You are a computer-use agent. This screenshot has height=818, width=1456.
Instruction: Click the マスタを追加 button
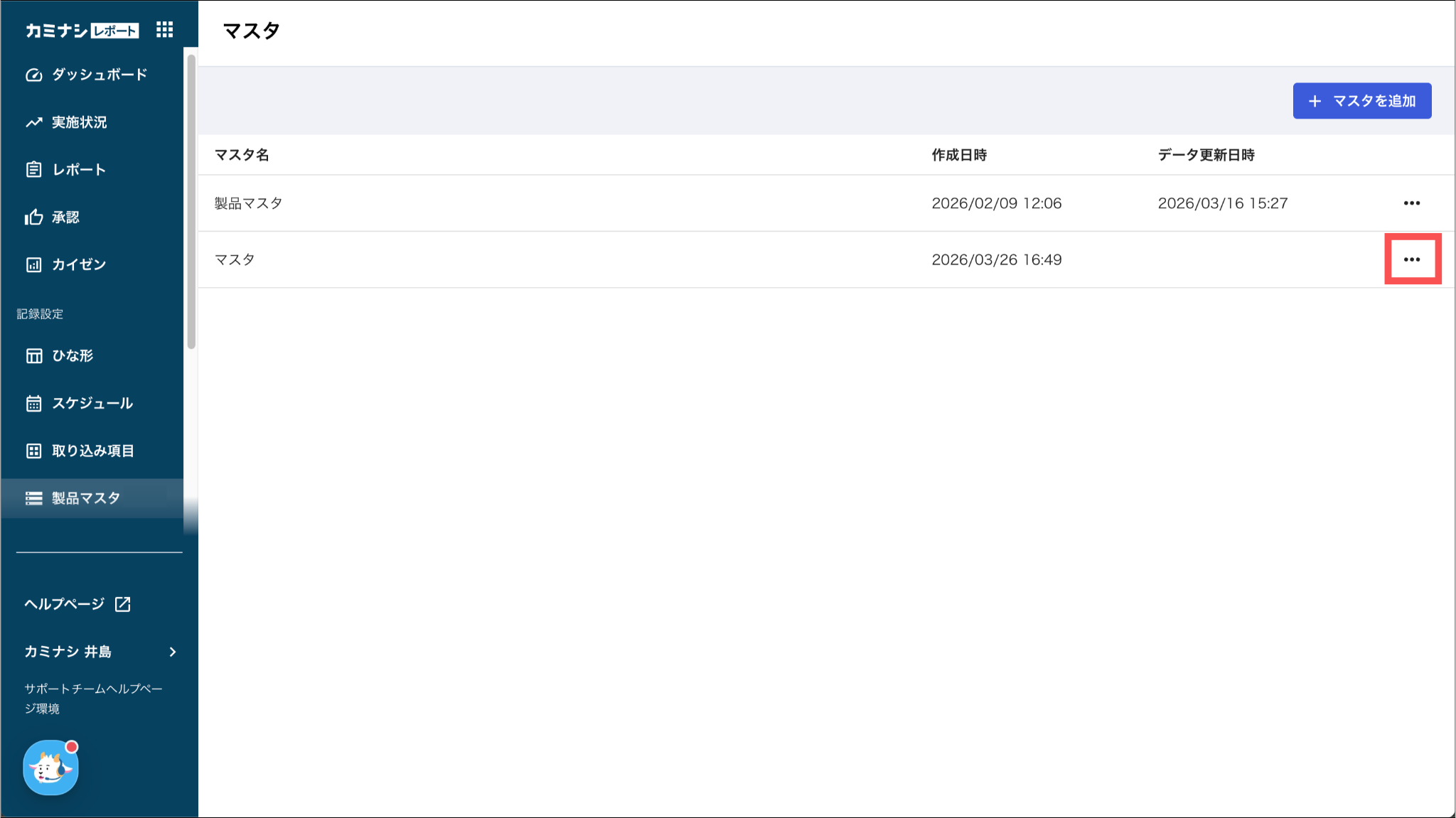pyautogui.click(x=1361, y=101)
